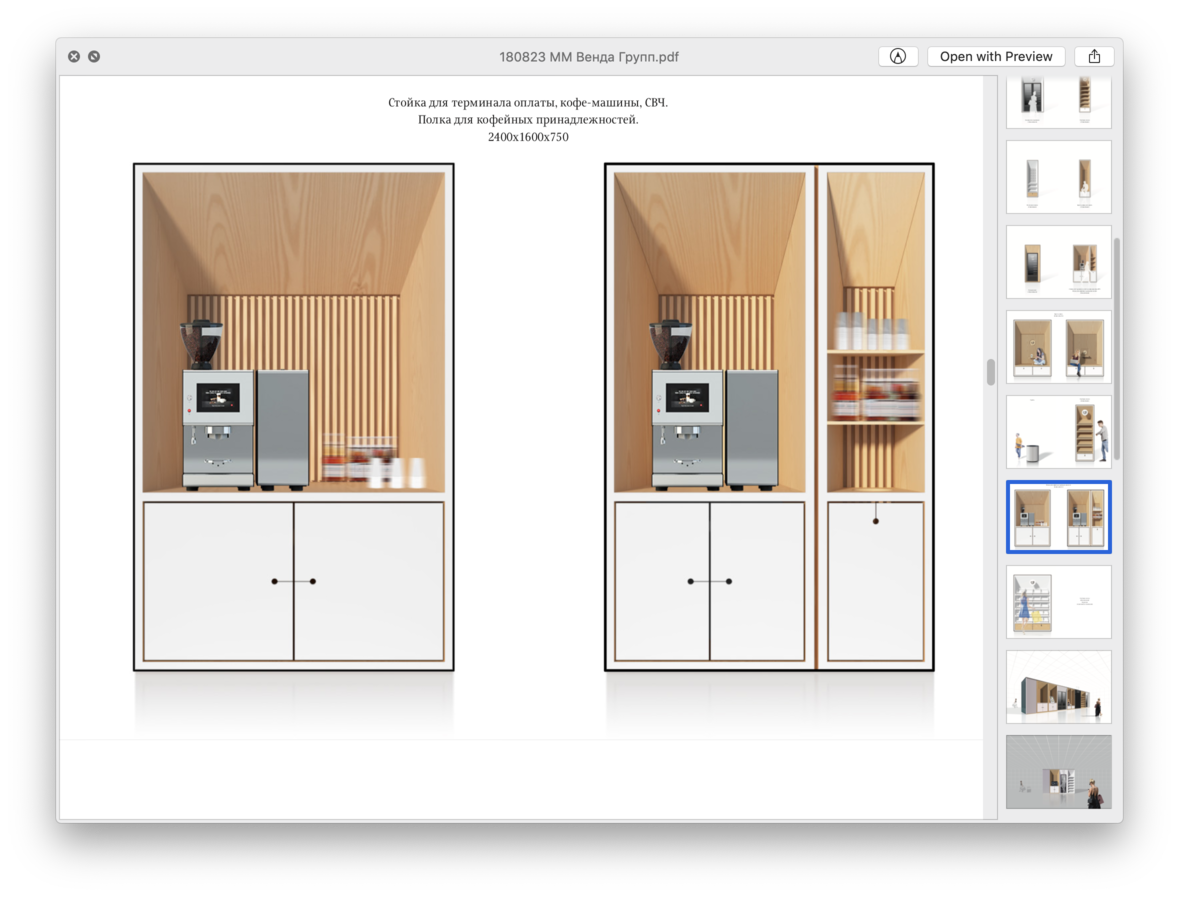
Task: Select the highlighted coffee machine stand thumbnail
Action: [1058, 517]
